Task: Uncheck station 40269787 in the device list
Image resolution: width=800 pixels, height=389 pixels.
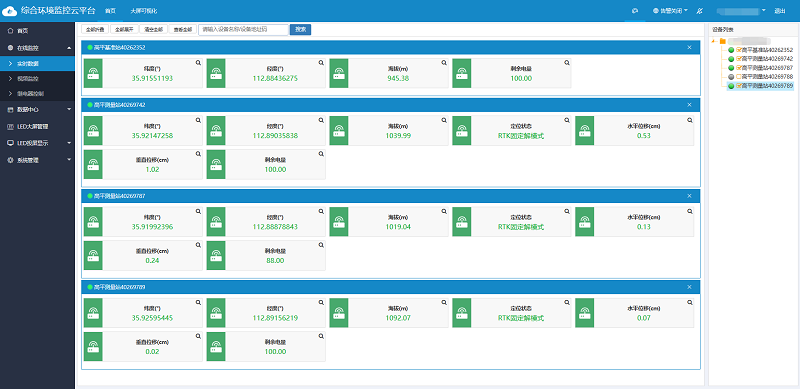Action: coord(738,67)
